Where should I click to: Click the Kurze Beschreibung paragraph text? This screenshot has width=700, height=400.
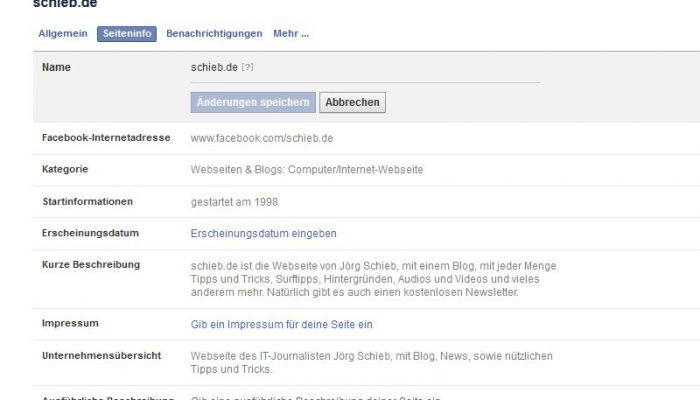(x=373, y=279)
